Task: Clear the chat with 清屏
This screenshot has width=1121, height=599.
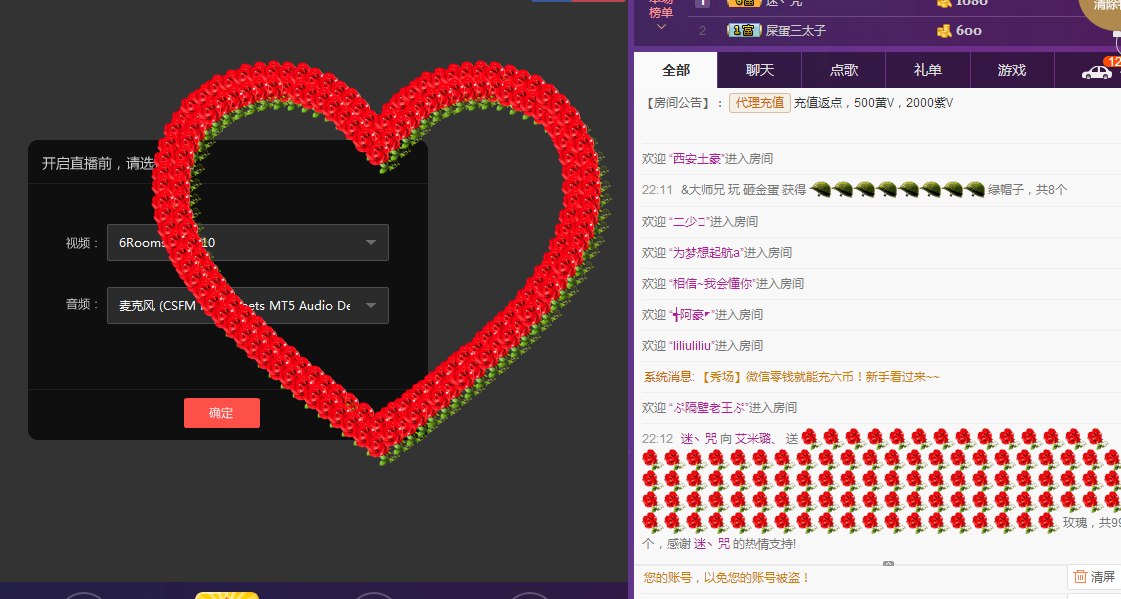Action: [1095, 577]
